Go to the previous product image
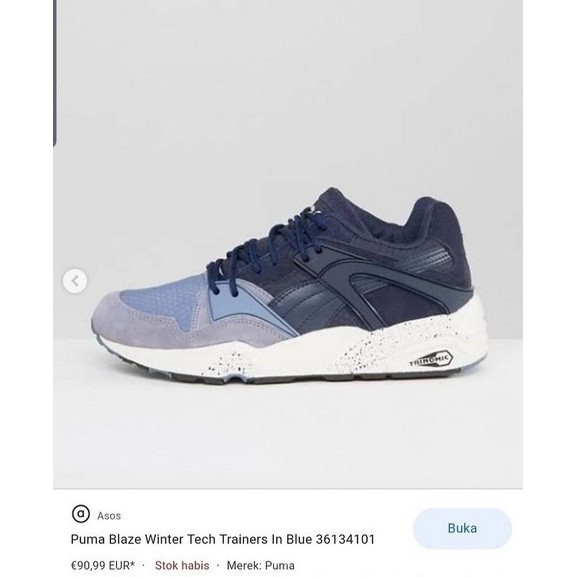This screenshot has height=577, width=577. [x=75, y=282]
